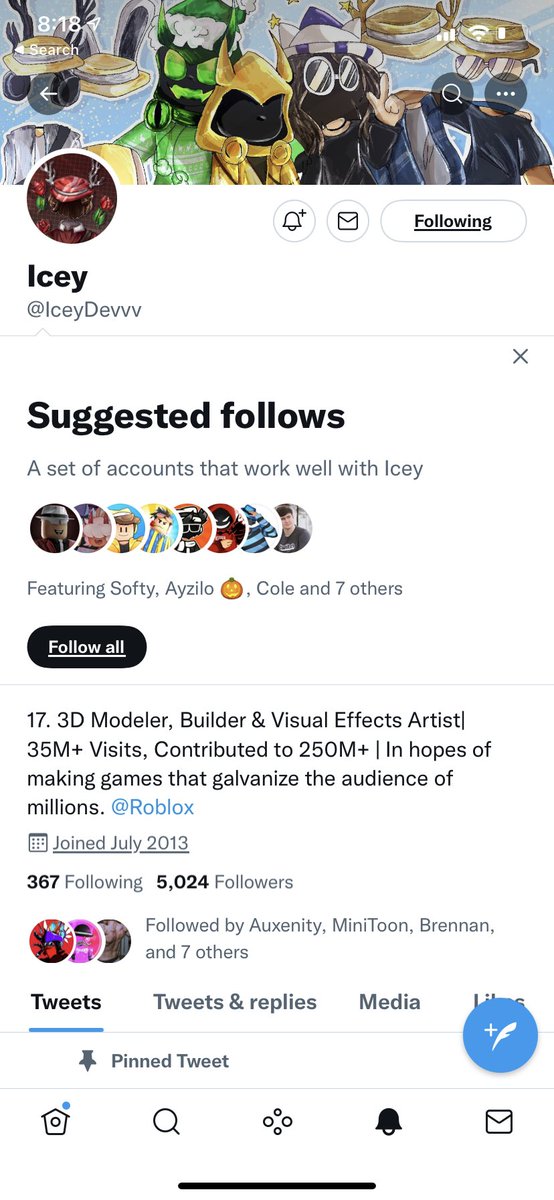Open the Spaces icon in the bottom bar
This screenshot has height=1200, width=554.
pos(277,1122)
